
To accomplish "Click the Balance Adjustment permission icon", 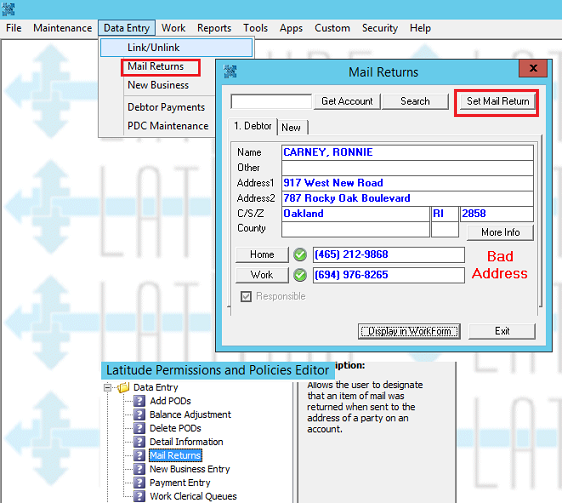I will pos(139,414).
